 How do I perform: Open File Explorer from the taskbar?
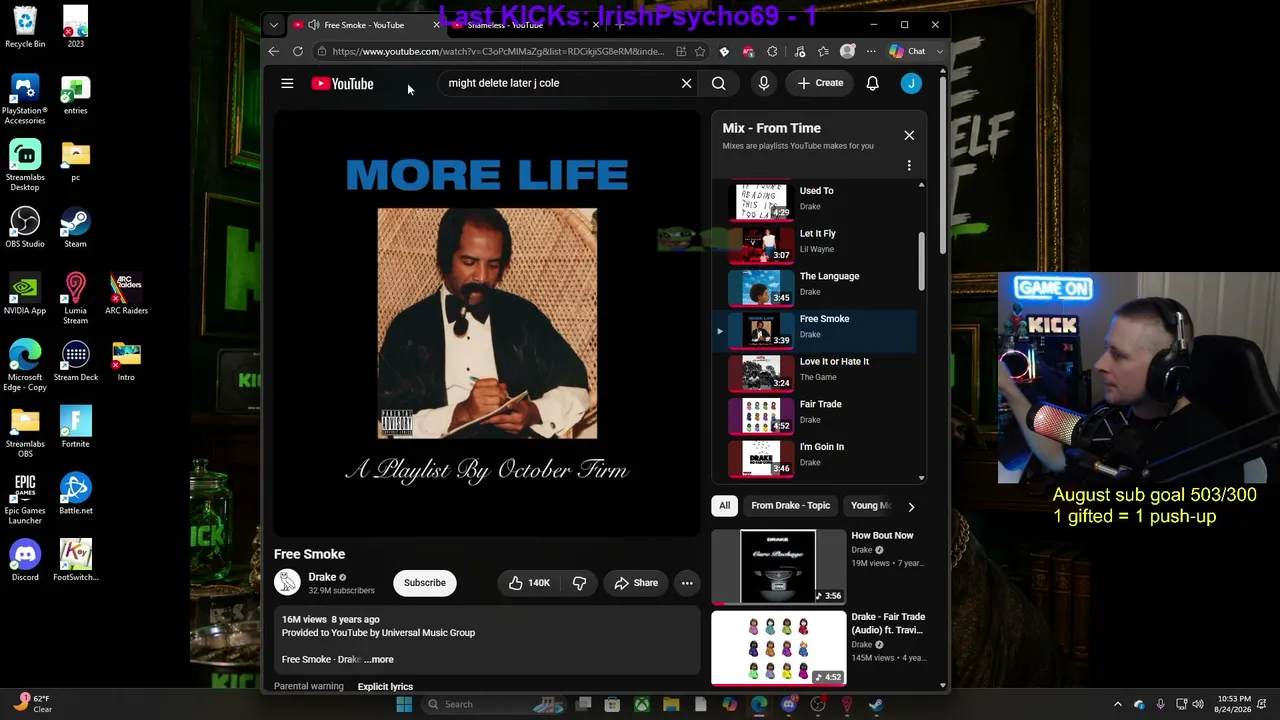pyautogui.click(x=671, y=704)
